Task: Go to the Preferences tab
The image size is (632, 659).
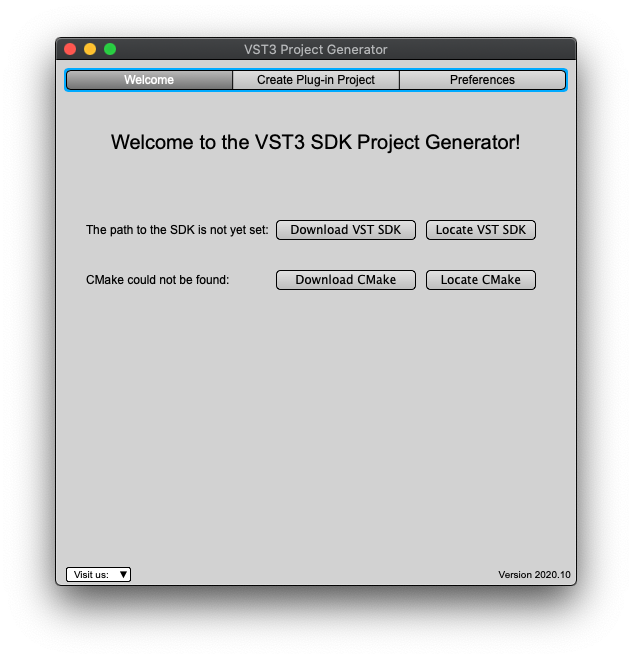Action: 482,80
